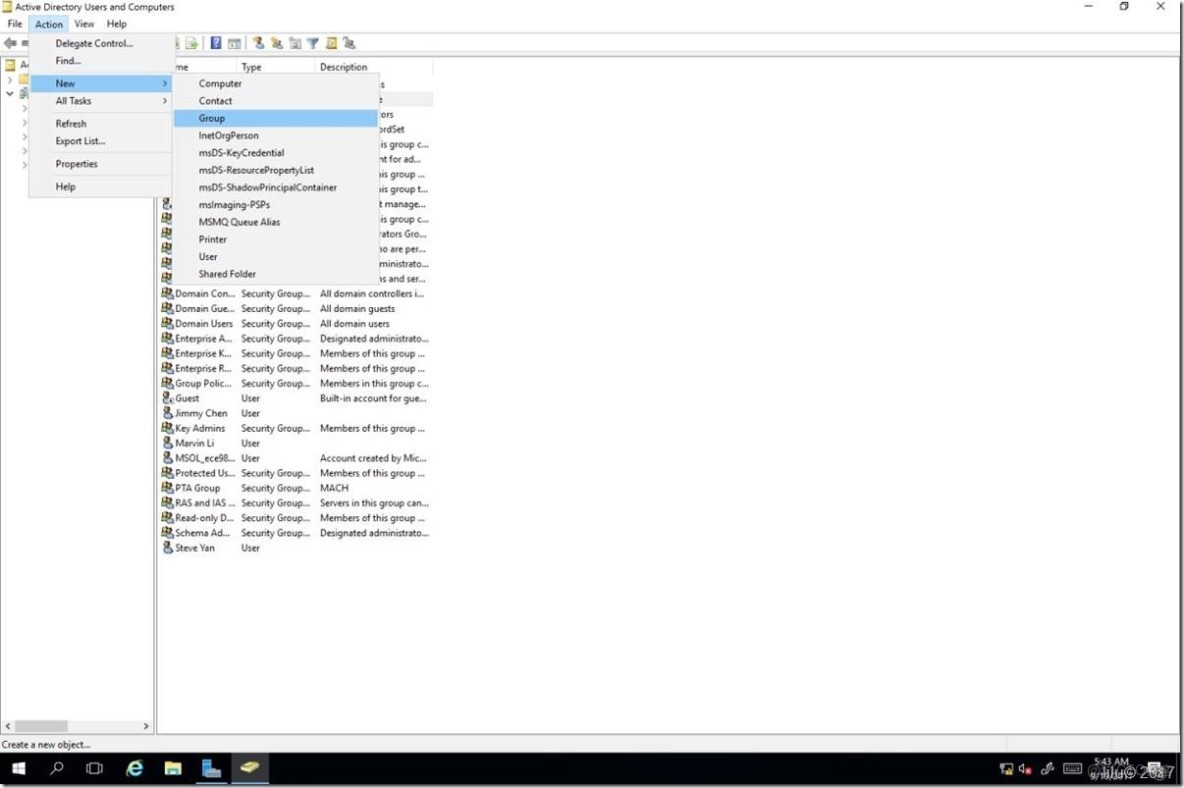Screen dimensions: 1184x788
Task: Select the Create a new user toolbar icon
Action: (257, 42)
